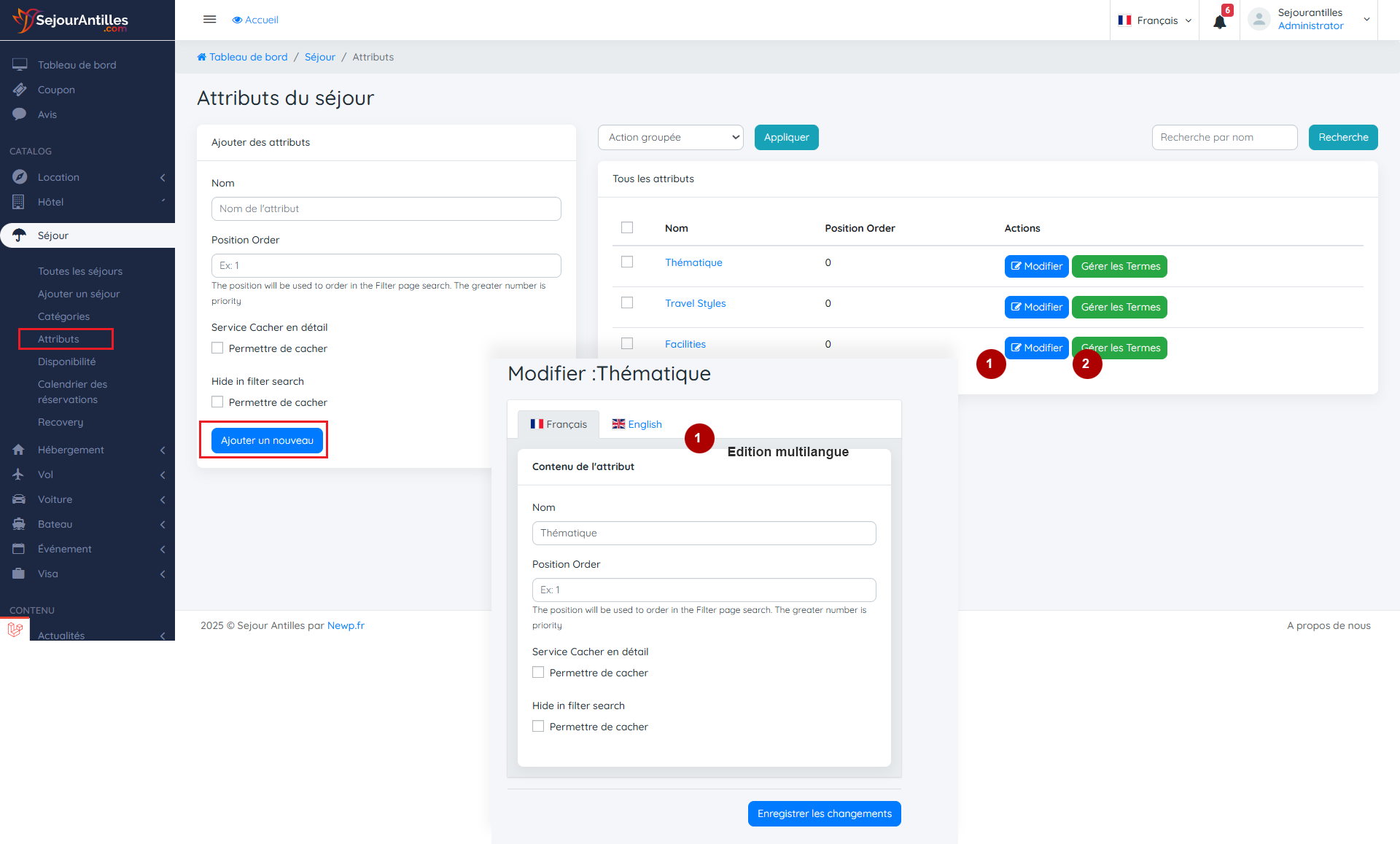Click Gérer les Termes for Travel Styles

pyautogui.click(x=1119, y=307)
